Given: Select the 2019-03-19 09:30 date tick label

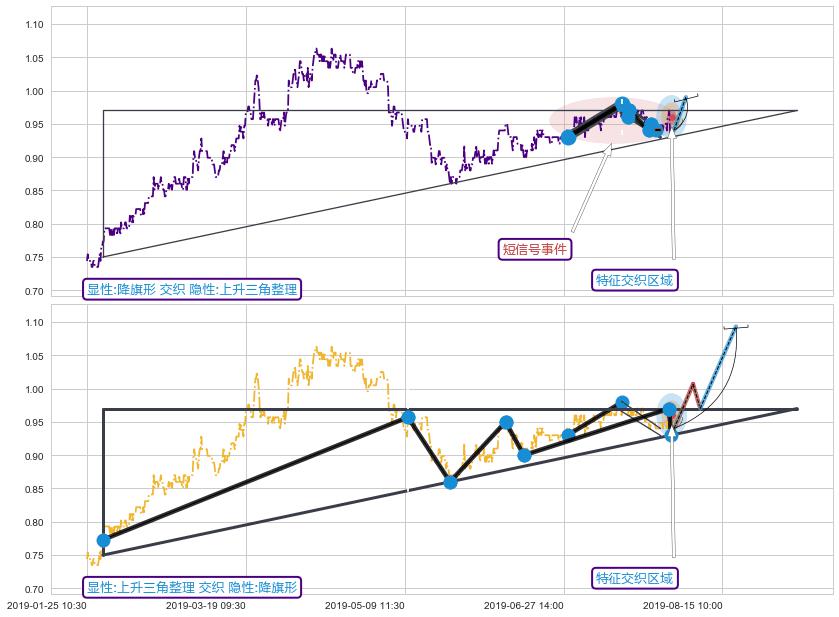Looking at the screenshot, I should (x=206, y=605).
